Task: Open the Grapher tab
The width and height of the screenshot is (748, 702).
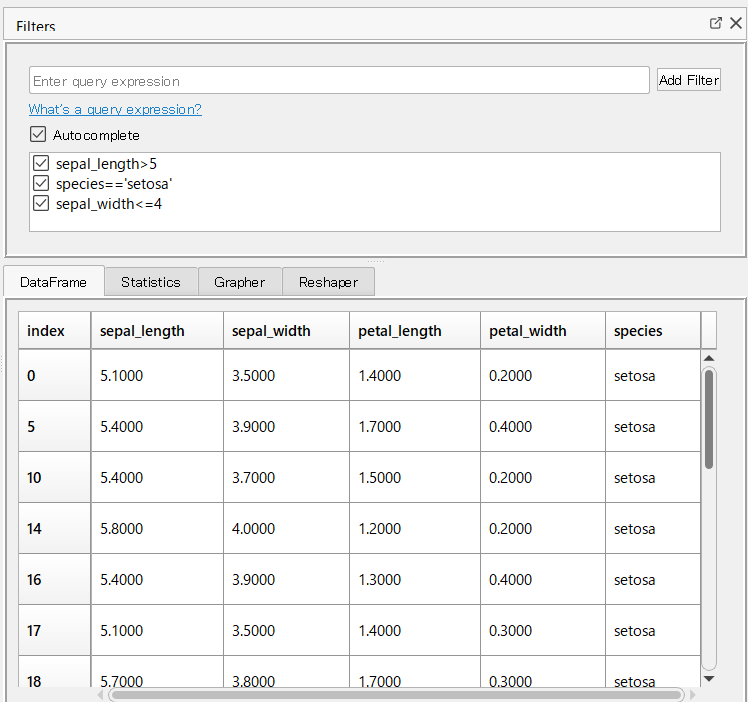Action: pyautogui.click(x=239, y=282)
